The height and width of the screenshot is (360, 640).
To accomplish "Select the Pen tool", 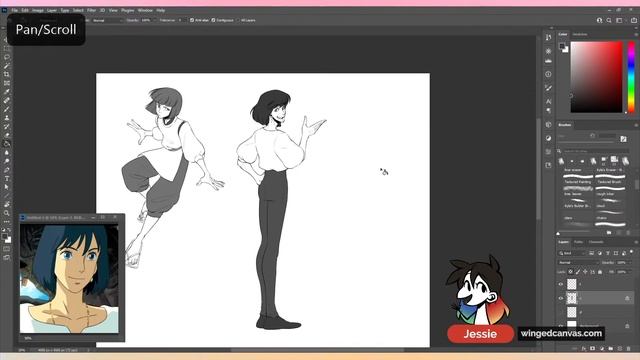I will [x=7, y=170].
